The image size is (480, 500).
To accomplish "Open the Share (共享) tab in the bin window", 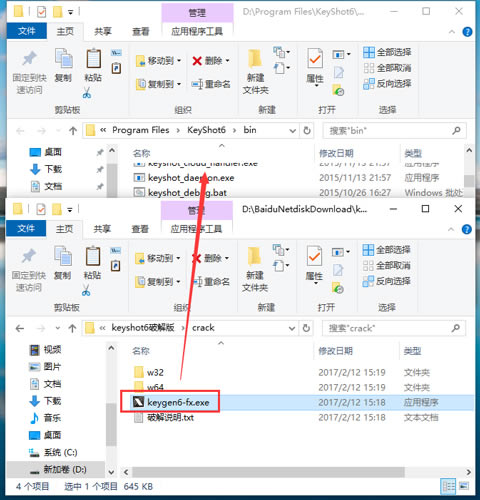I will click(x=103, y=32).
